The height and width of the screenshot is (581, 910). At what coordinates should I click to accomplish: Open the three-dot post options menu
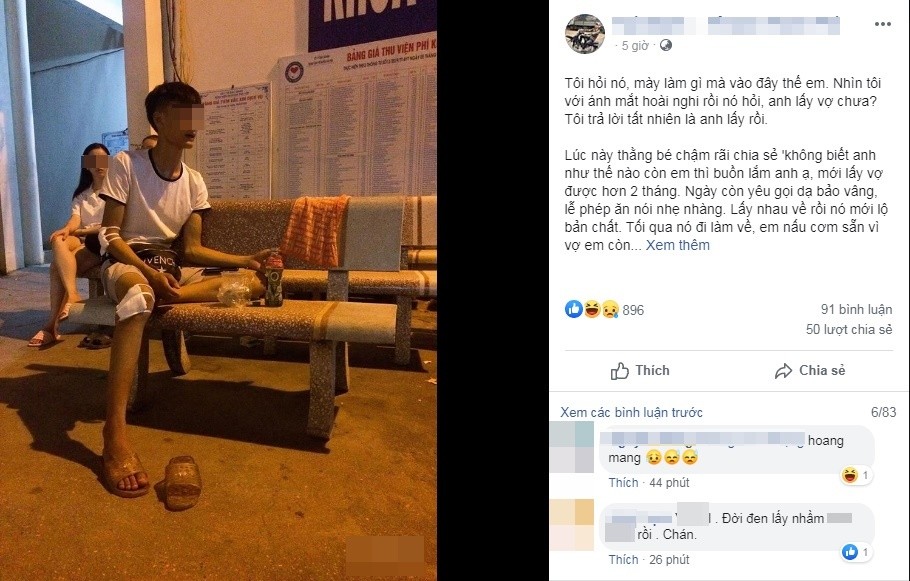(x=882, y=24)
